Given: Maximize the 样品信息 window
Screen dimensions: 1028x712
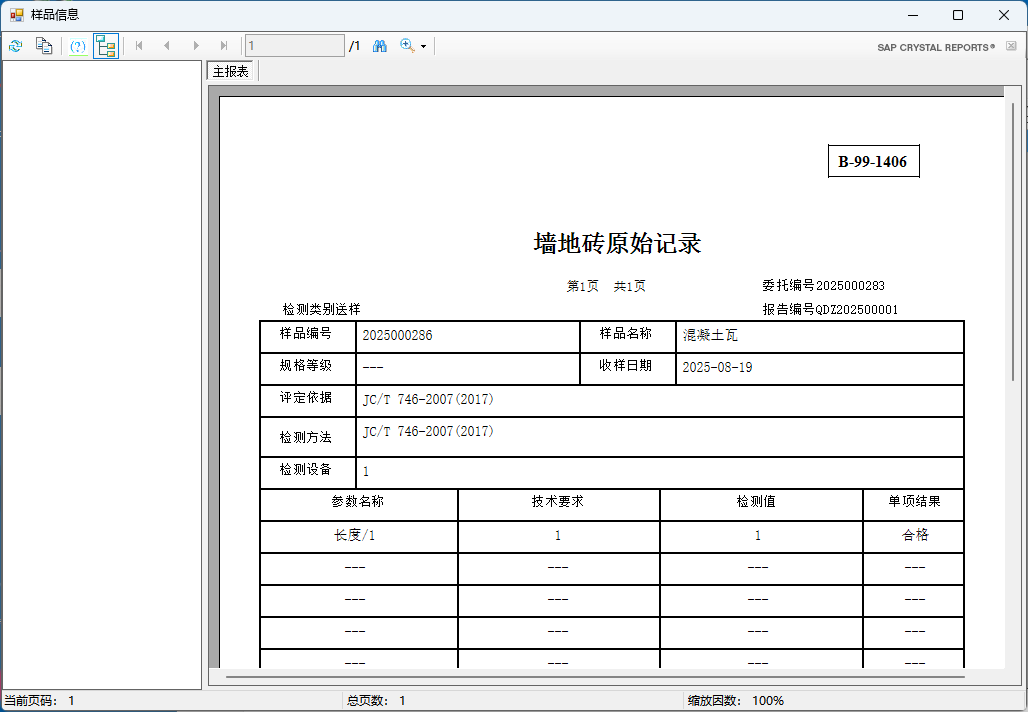Looking at the screenshot, I should (958, 15).
